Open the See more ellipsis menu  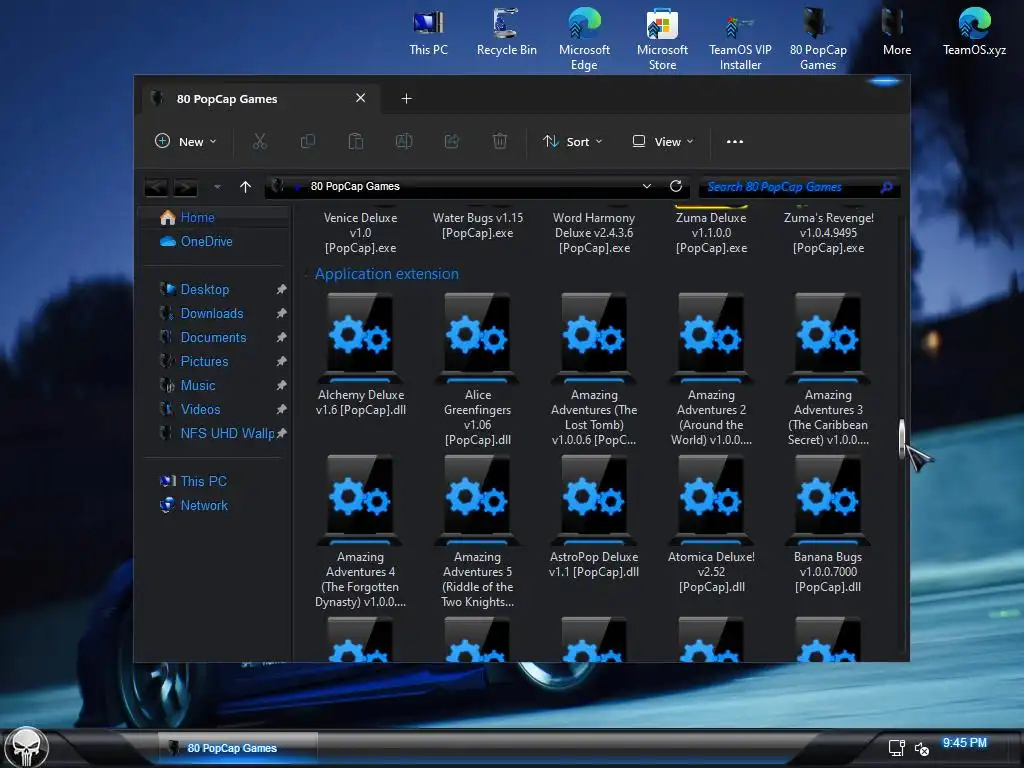pyautogui.click(x=735, y=141)
